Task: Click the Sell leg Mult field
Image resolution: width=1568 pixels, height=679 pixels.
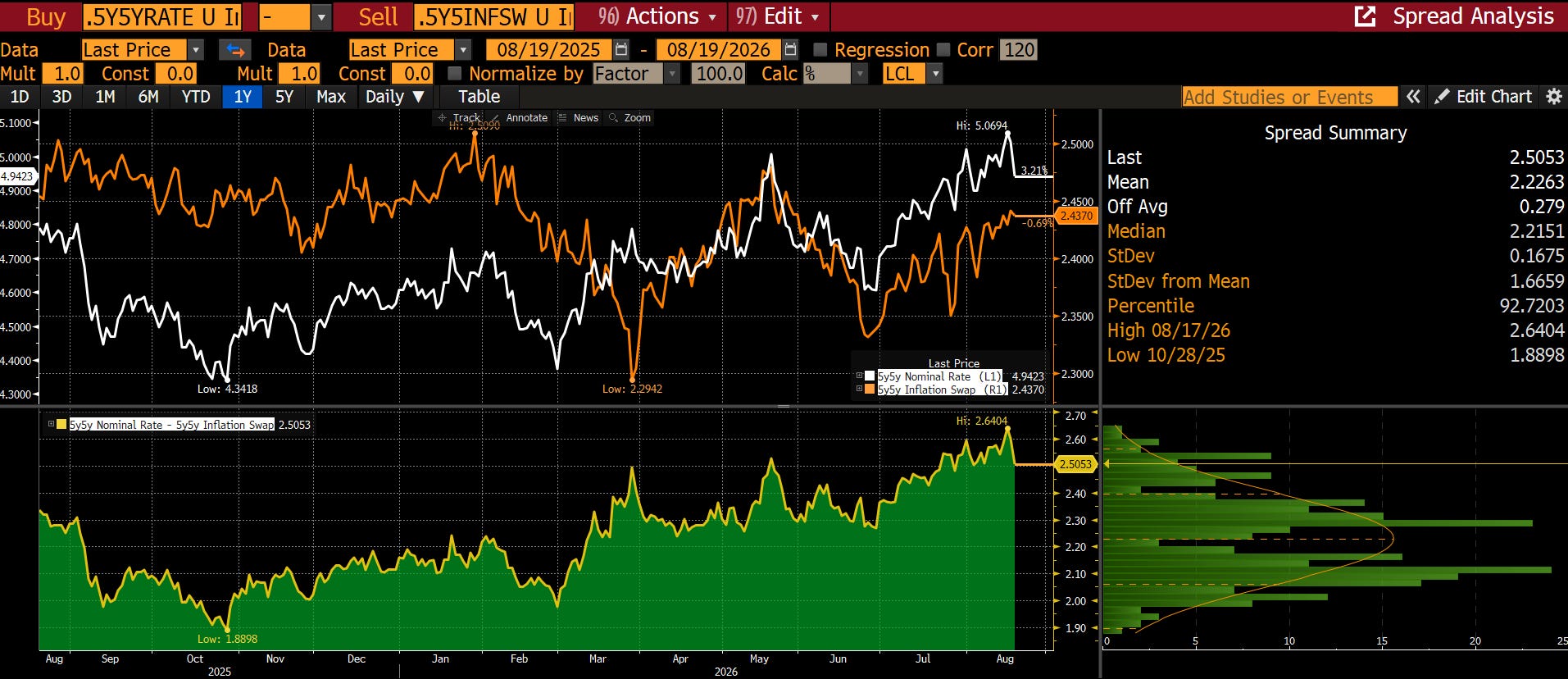Action: (x=299, y=74)
